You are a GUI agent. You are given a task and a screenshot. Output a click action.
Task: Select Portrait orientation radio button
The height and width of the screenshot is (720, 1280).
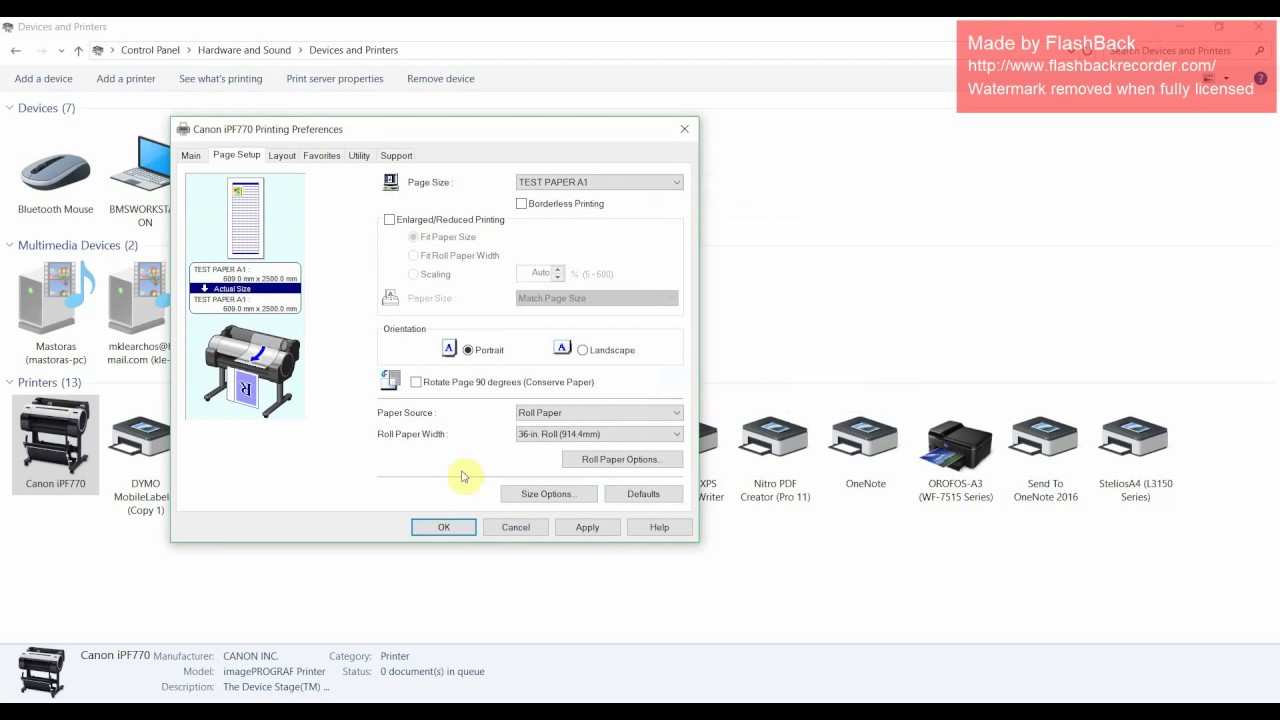point(468,350)
